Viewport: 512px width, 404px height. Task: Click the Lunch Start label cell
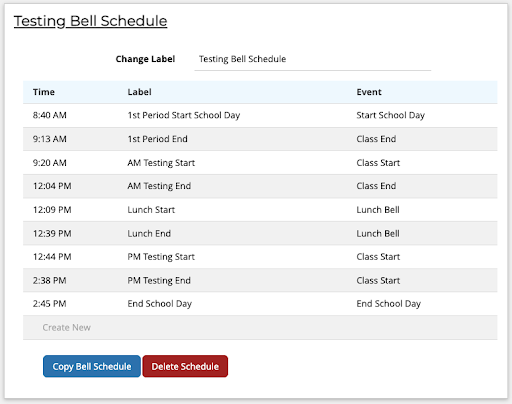(x=151, y=210)
